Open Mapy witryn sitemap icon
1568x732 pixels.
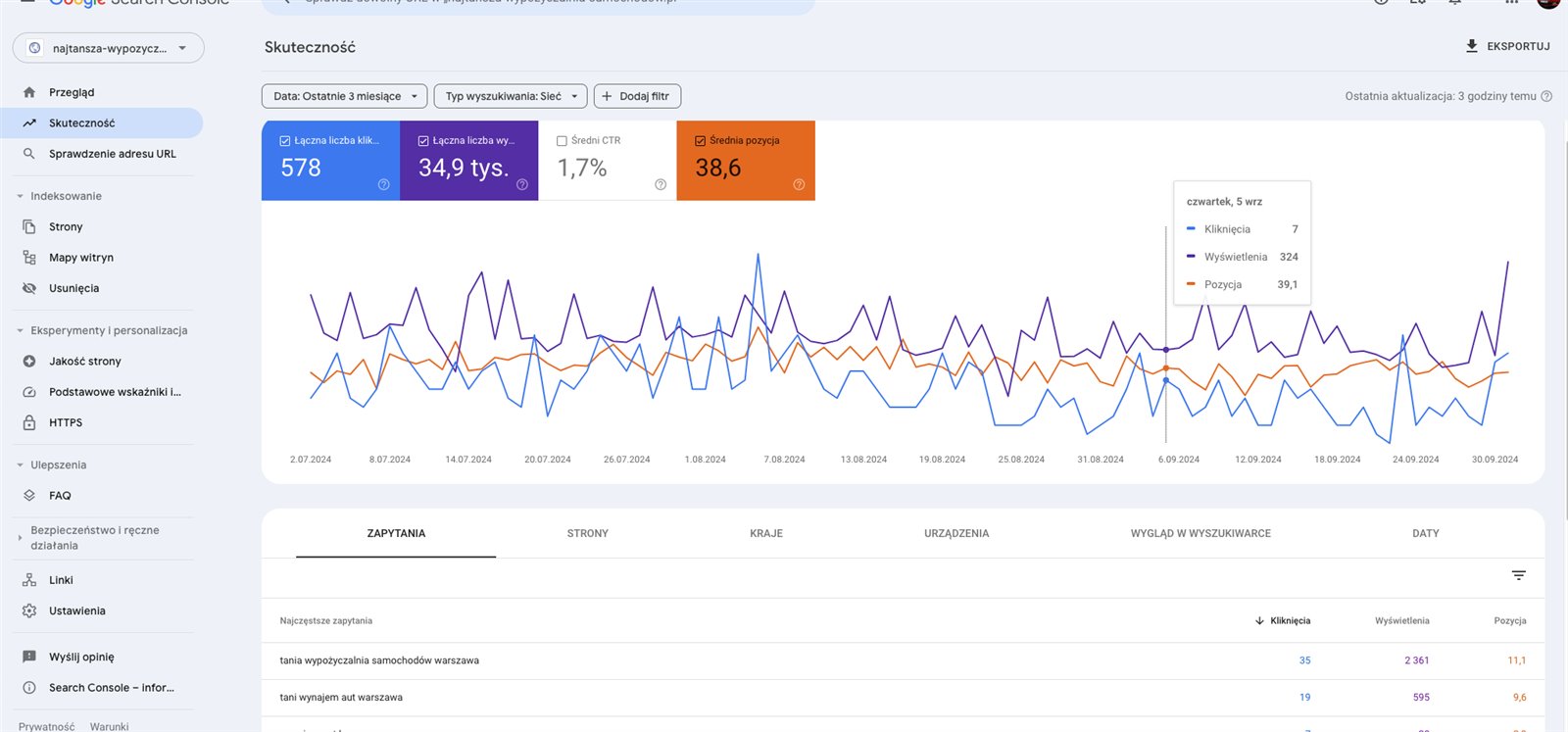[29, 258]
